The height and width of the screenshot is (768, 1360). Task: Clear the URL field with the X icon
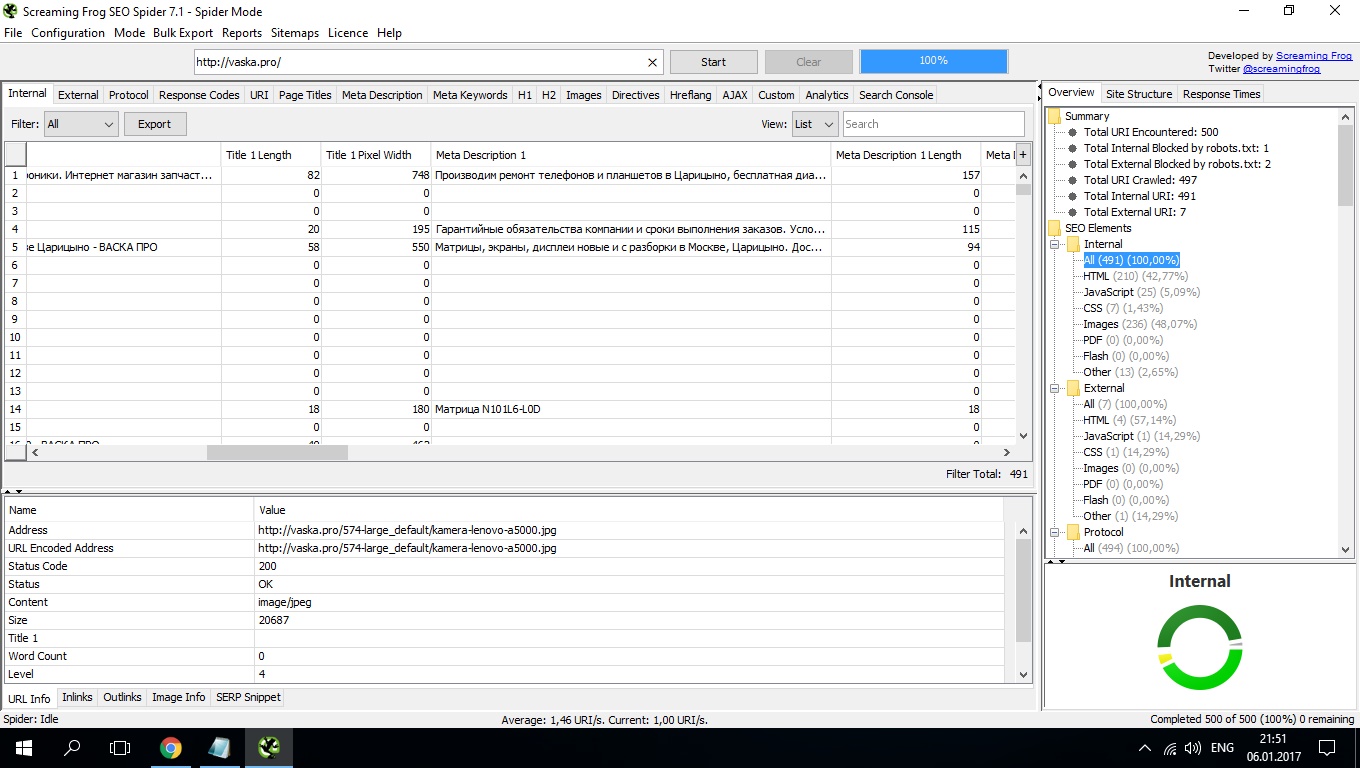pyautogui.click(x=653, y=62)
